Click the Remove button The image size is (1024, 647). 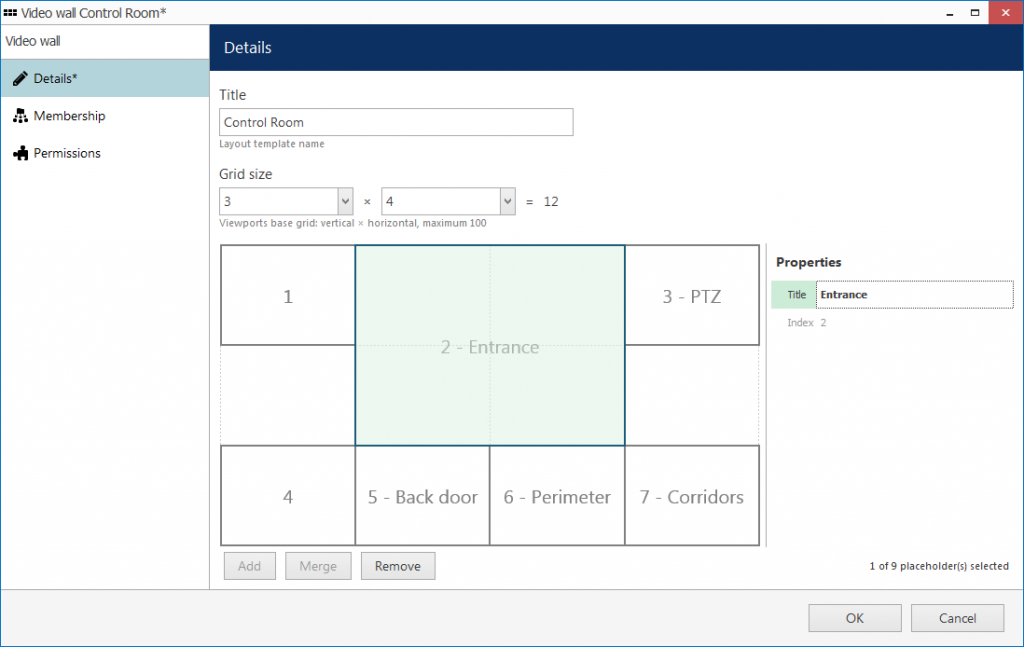398,566
